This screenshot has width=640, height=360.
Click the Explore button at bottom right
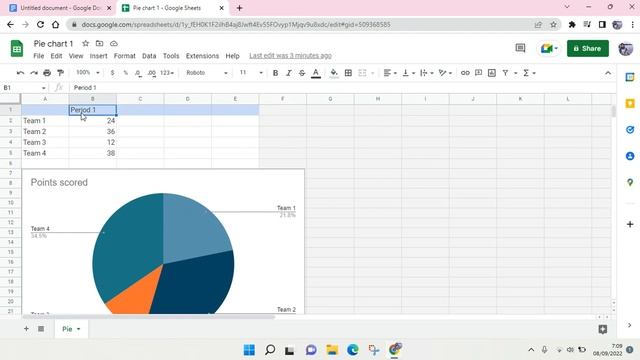[x=602, y=329]
